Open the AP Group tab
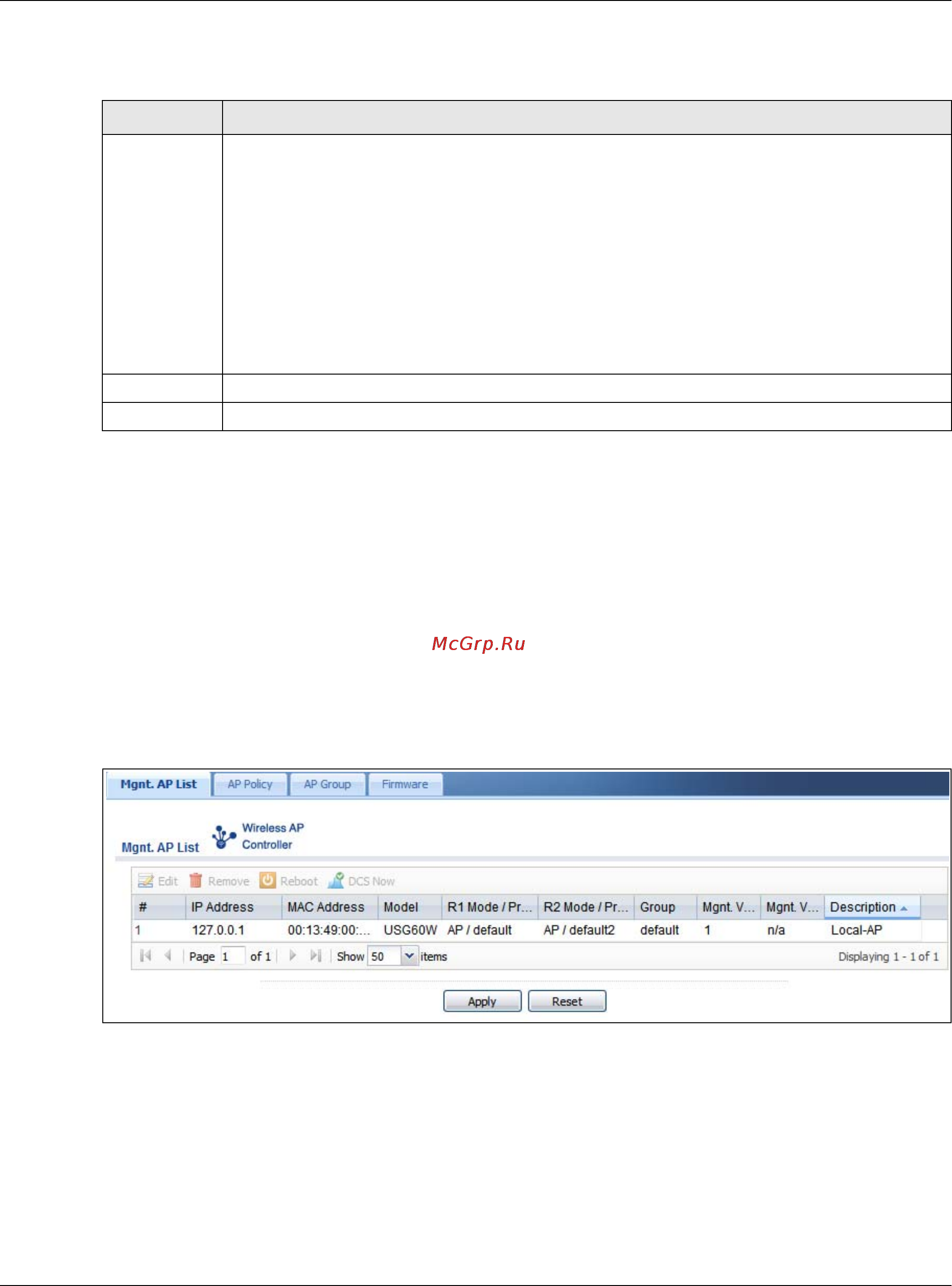The width and height of the screenshot is (952, 1286). pos(327,784)
